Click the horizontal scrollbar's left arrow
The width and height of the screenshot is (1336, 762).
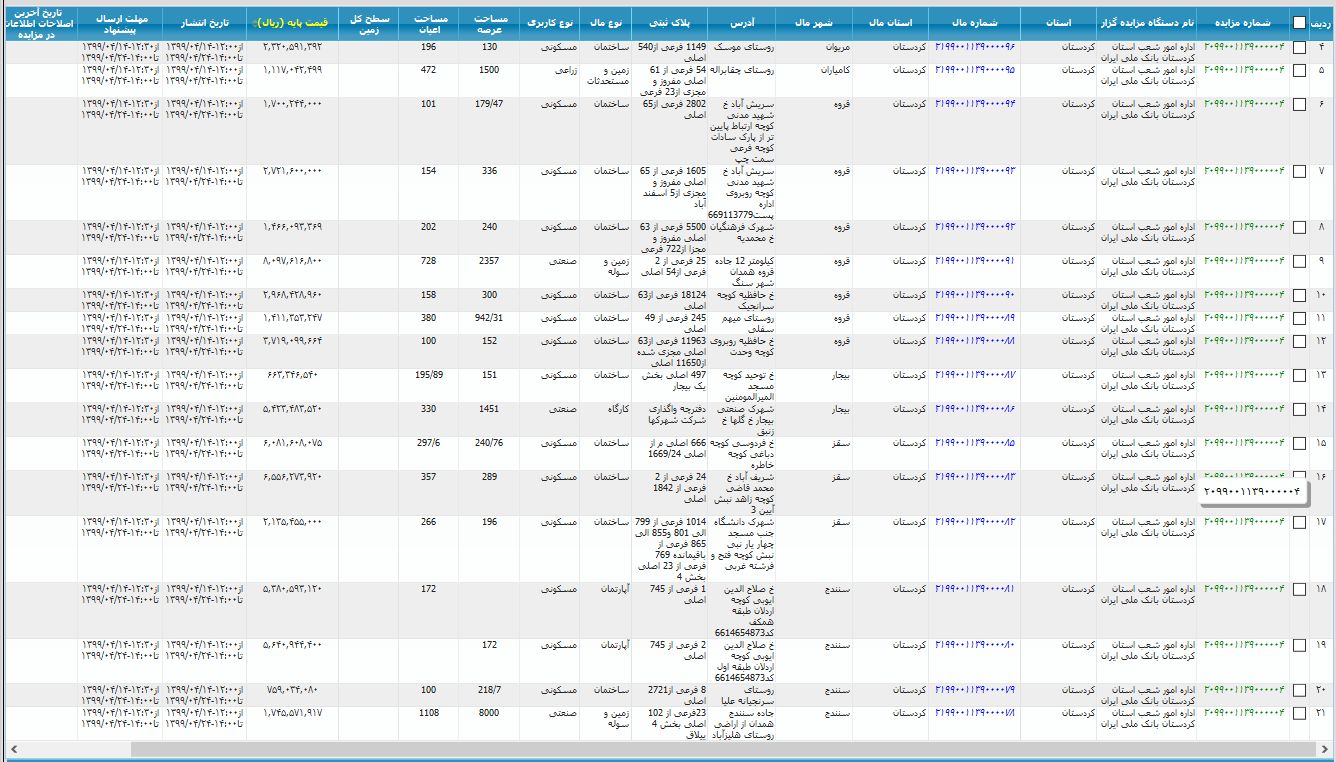11,749
